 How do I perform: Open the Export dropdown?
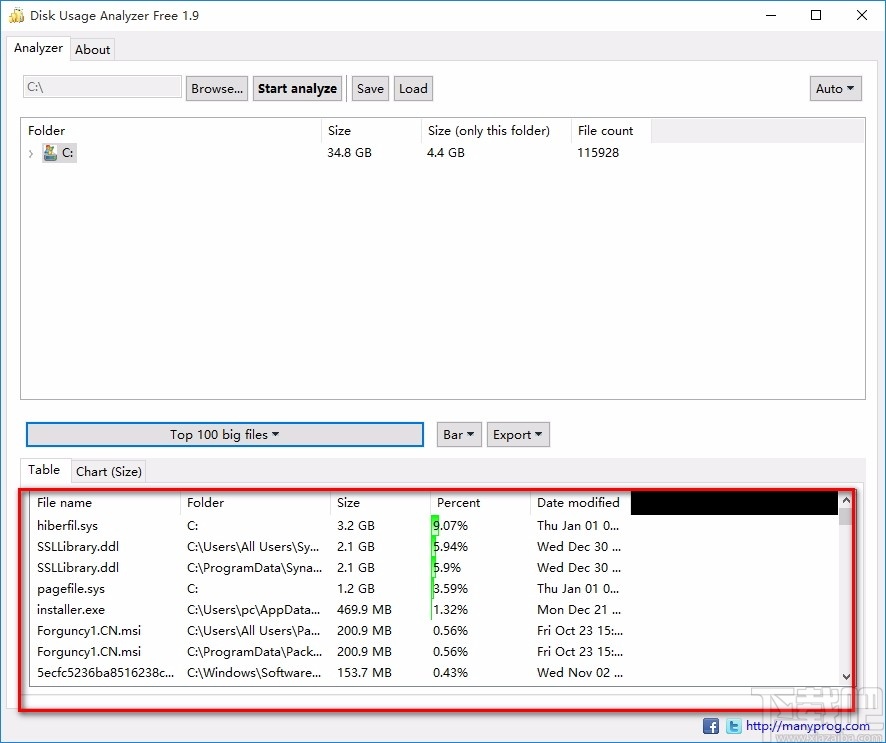pos(518,434)
